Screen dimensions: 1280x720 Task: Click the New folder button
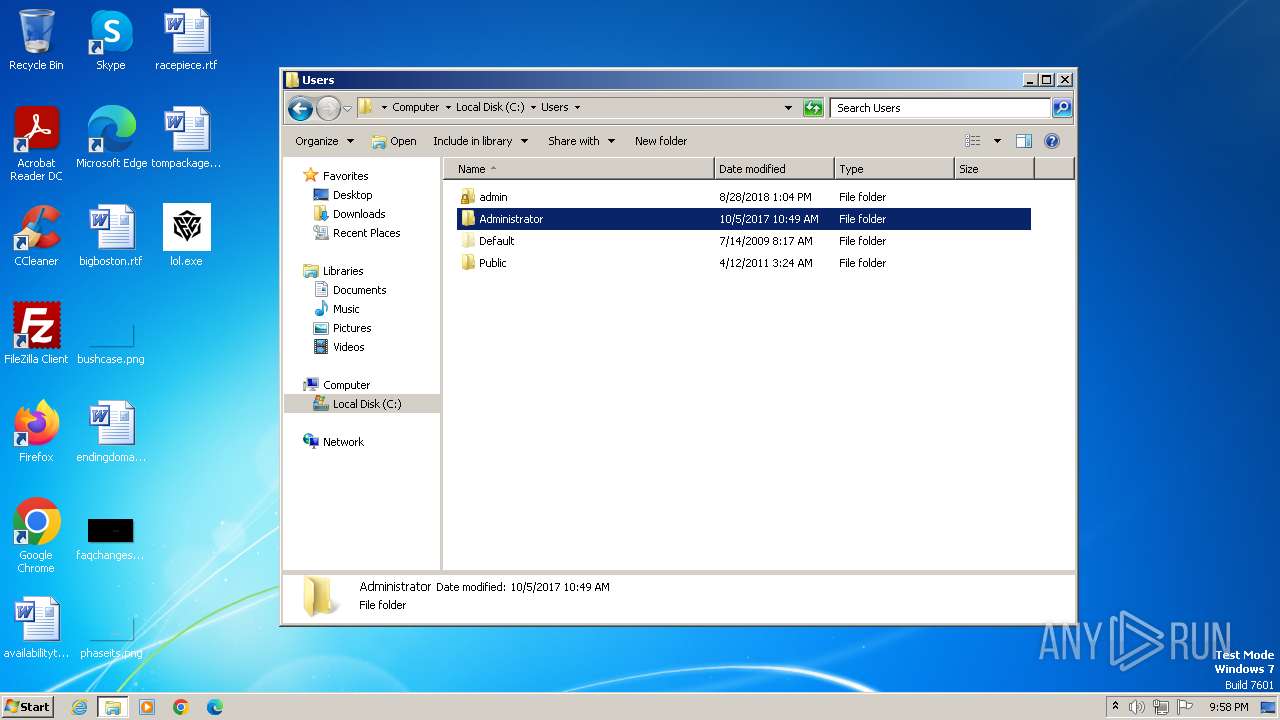pos(661,141)
